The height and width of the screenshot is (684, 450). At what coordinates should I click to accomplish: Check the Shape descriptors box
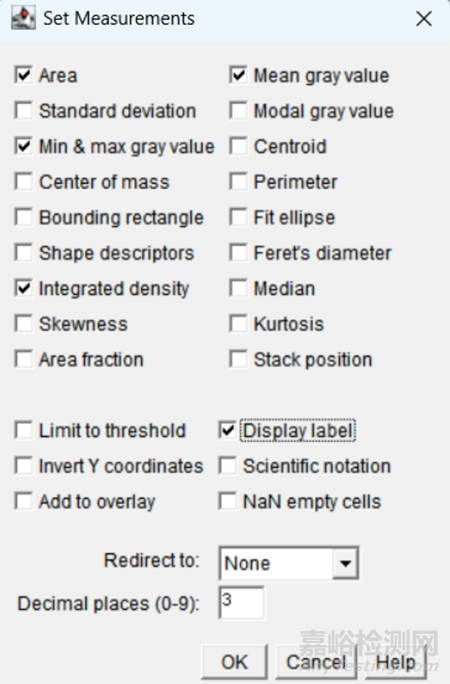pos(23,253)
